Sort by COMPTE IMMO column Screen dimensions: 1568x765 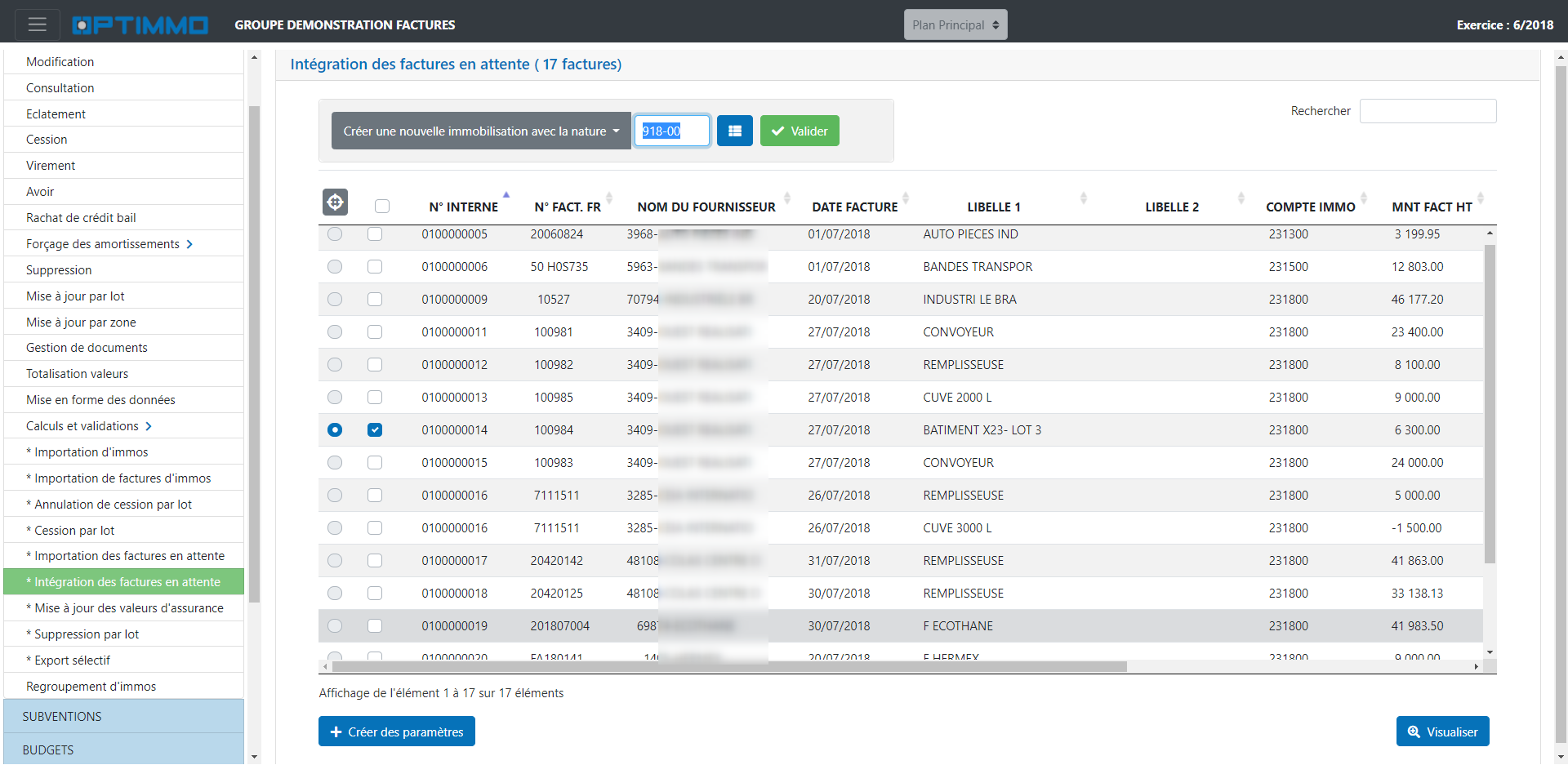pyautogui.click(x=1311, y=207)
